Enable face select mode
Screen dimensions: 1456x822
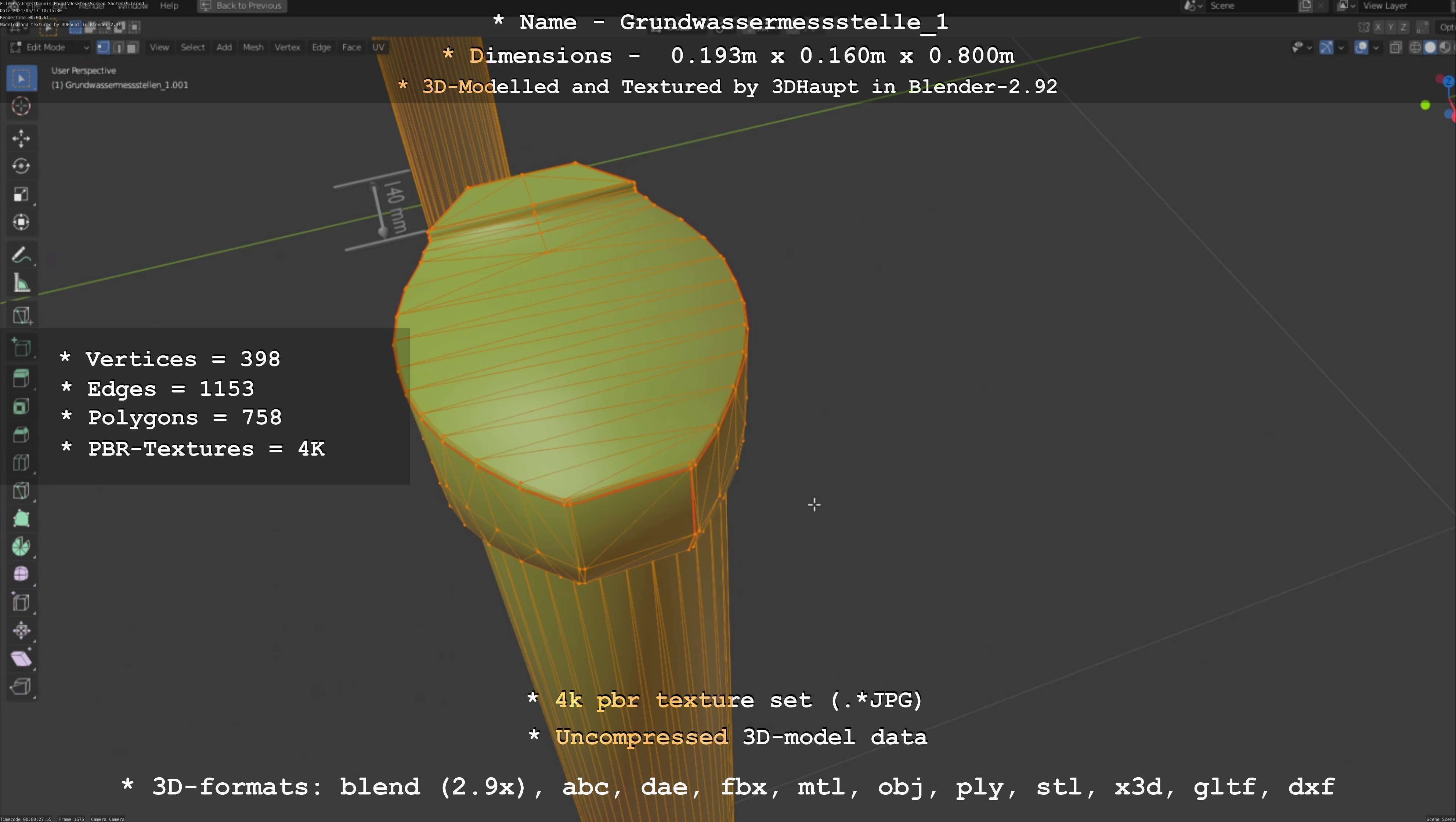click(x=132, y=47)
